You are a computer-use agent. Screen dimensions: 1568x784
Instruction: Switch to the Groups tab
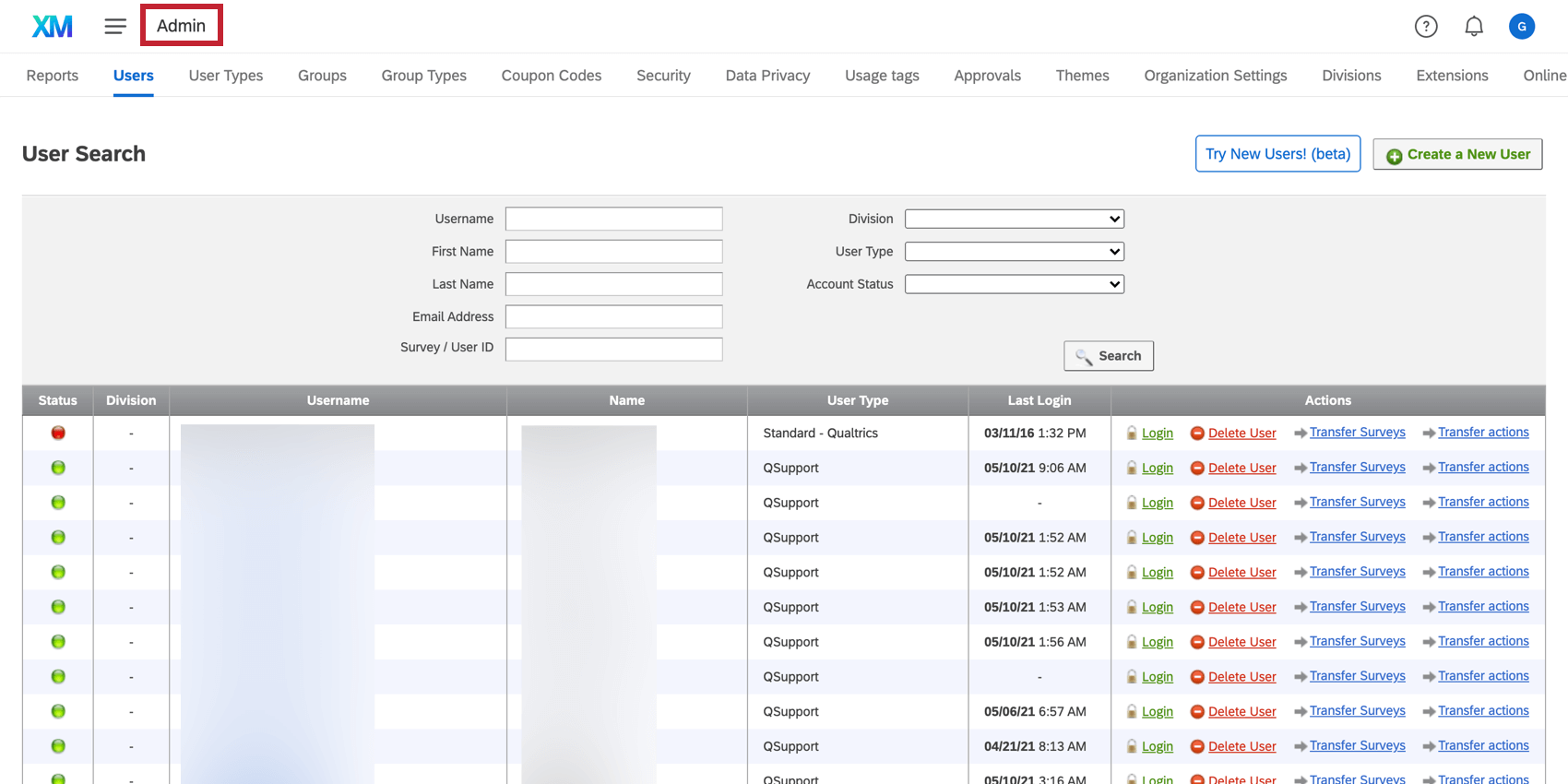(322, 76)
